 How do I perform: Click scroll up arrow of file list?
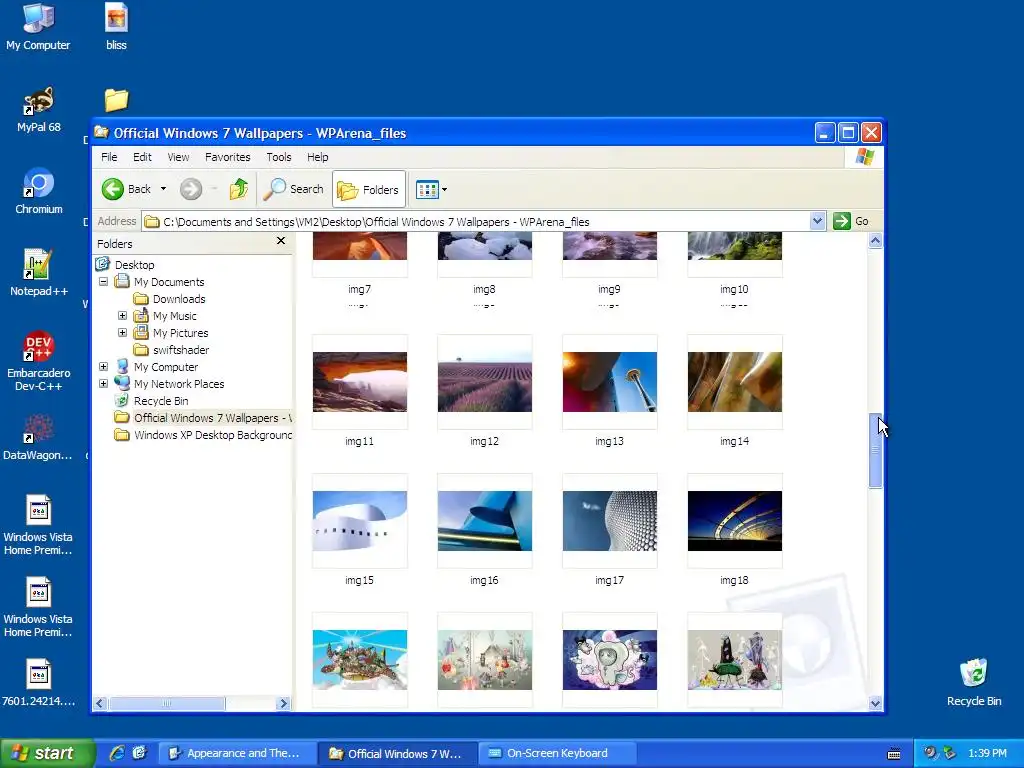[875, 241]
